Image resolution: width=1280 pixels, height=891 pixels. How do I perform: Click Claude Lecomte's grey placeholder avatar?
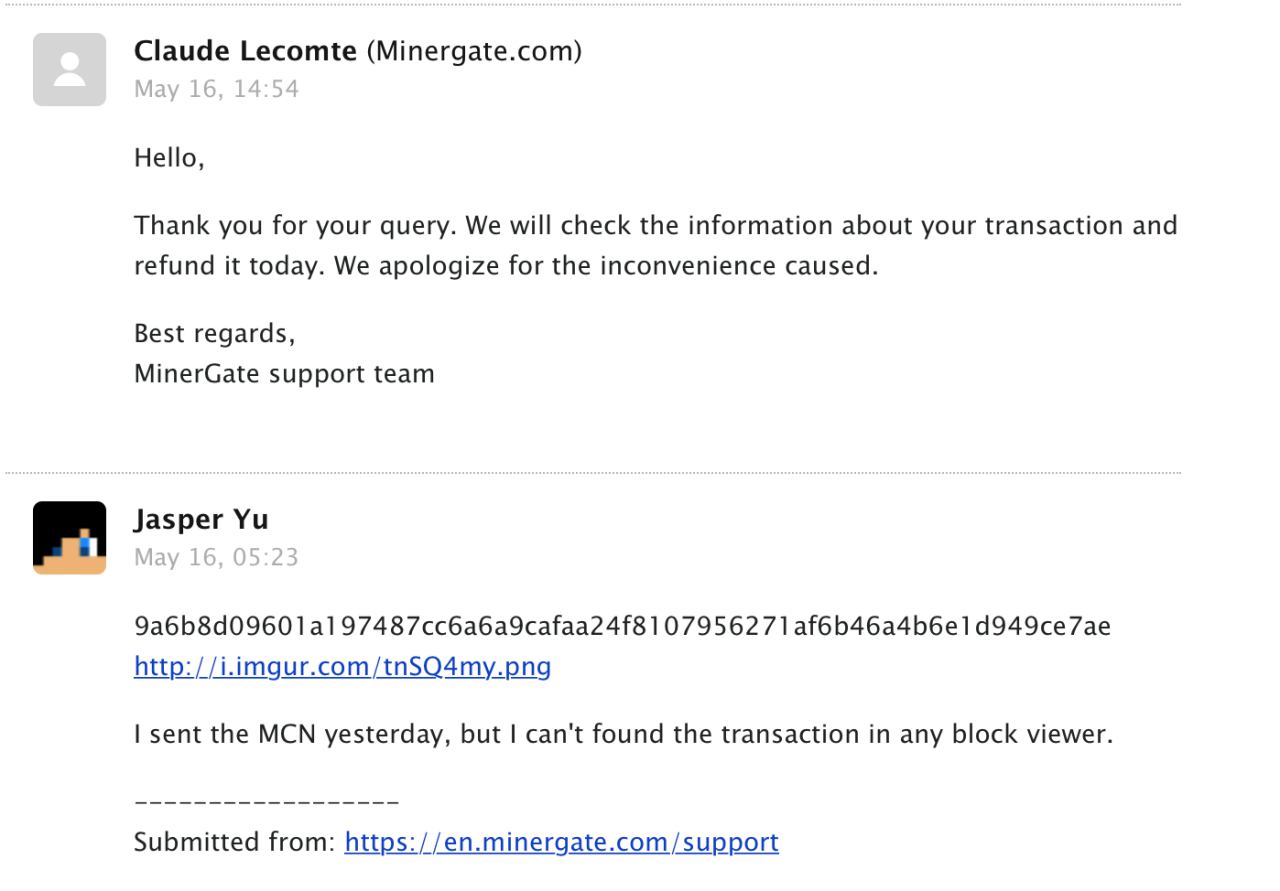(x=69, y=69)
